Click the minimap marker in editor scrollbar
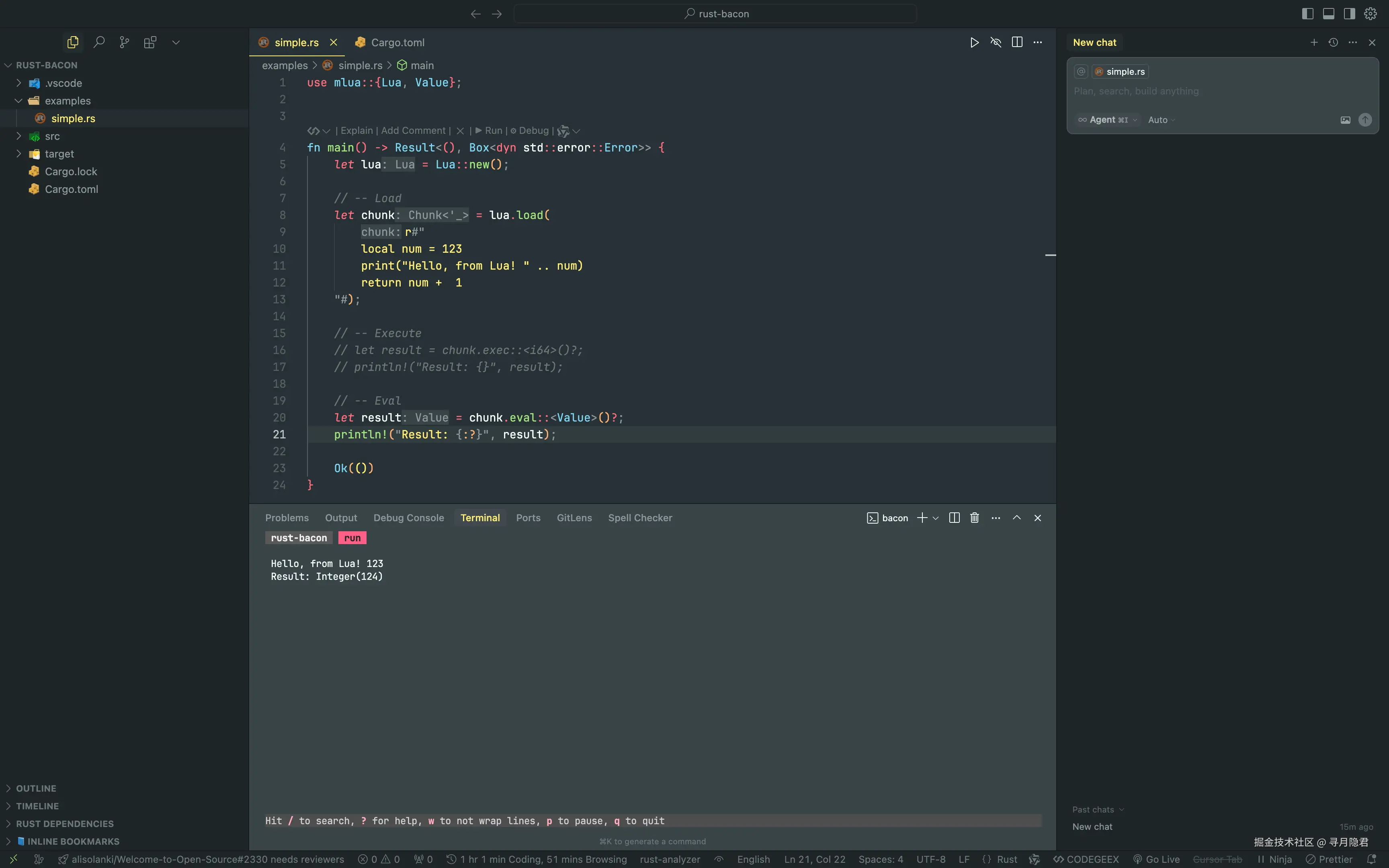Viewport: 1389px width, 868px height. pyautogui.click(x=1050, y=255)
